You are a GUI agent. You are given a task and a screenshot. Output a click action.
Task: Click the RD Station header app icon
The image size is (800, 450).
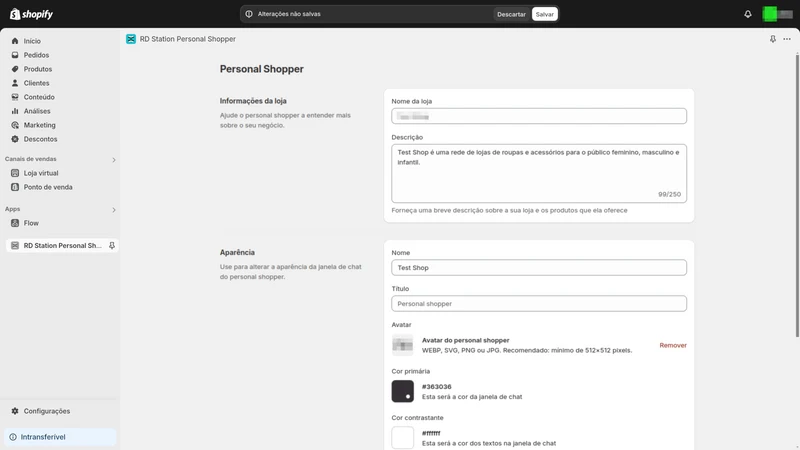[131, 39]
